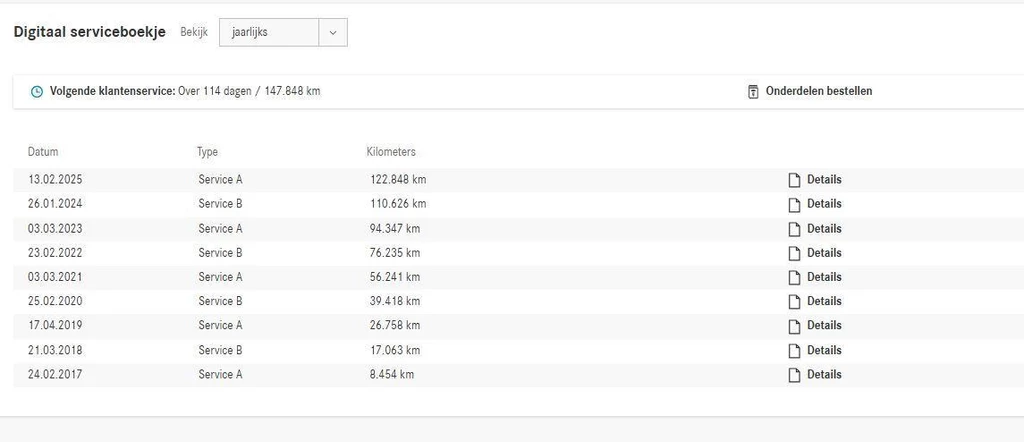Click the document icon for 26.01.2024 service

[x=794, y=204]
